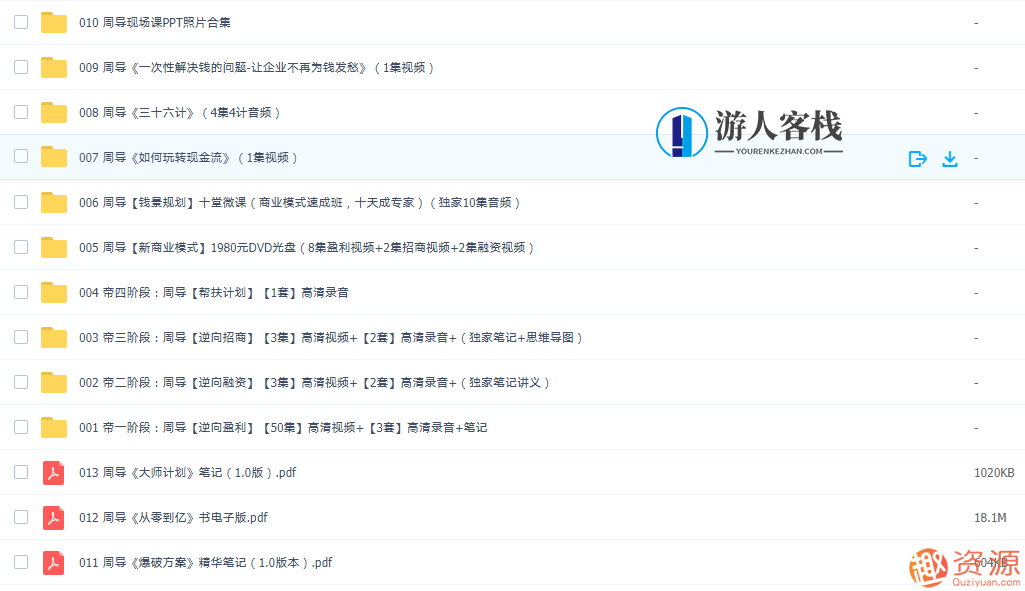Share folder 007 using the share icon

917,158
